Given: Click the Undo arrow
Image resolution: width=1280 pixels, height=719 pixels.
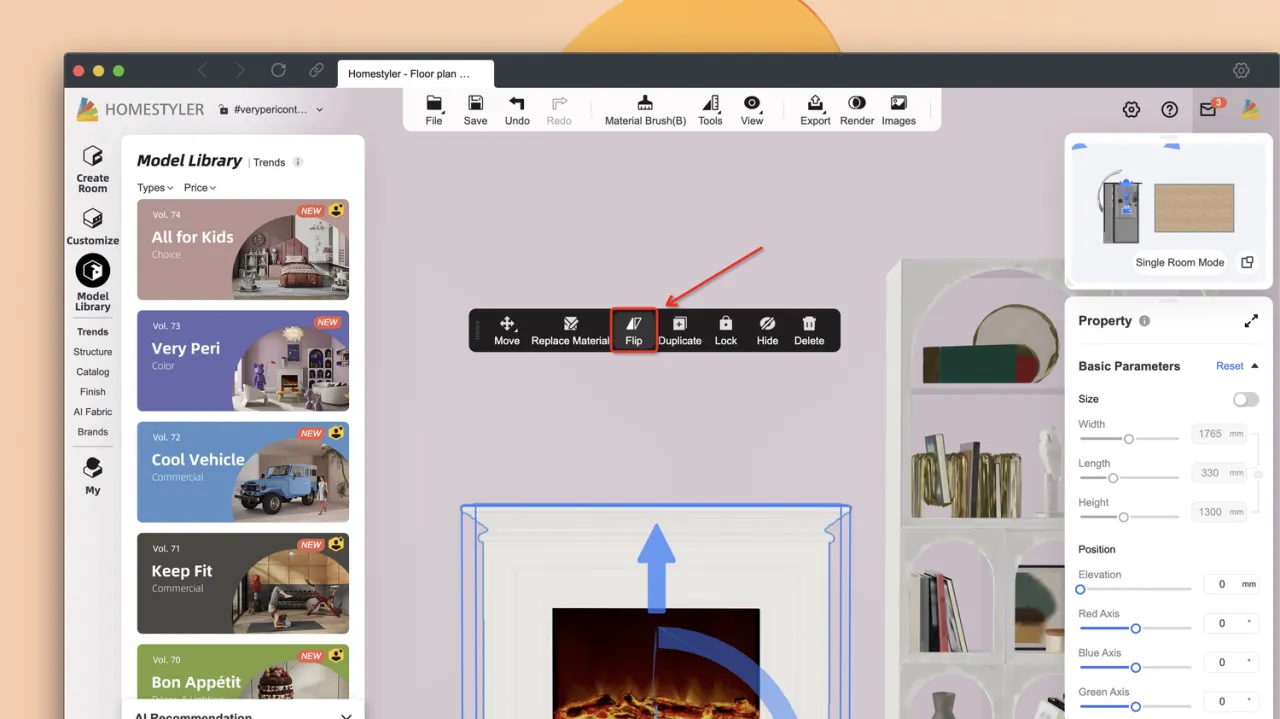Looking at the screenshot, I should tap(517, 110).
